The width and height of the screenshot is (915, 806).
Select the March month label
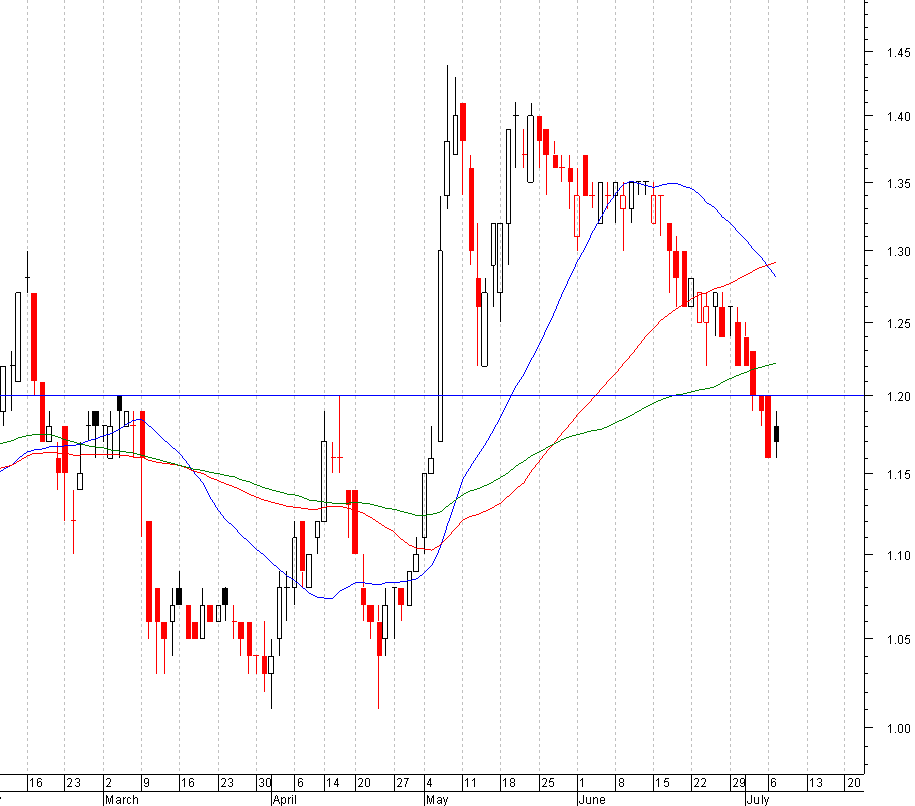click(x=122, y=800)
